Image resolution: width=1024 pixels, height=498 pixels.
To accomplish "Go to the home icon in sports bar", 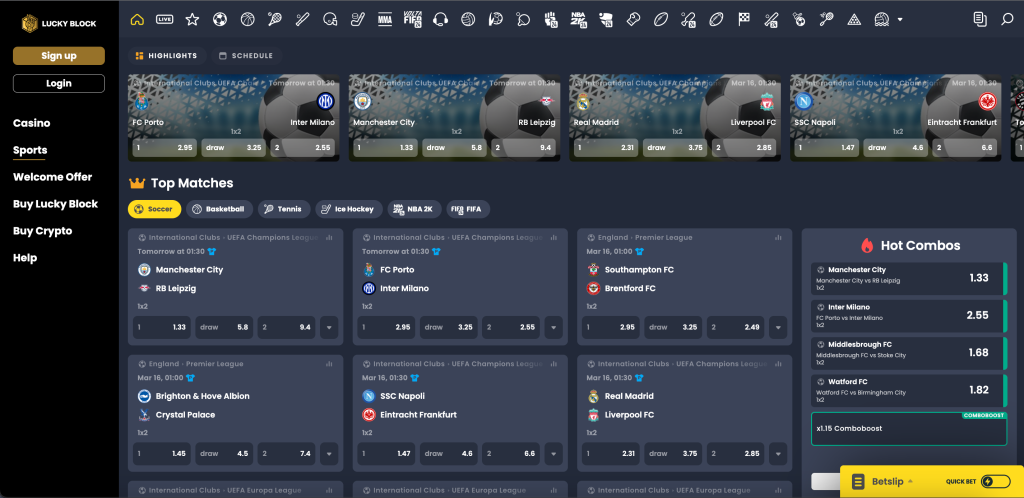I will 137,20.
